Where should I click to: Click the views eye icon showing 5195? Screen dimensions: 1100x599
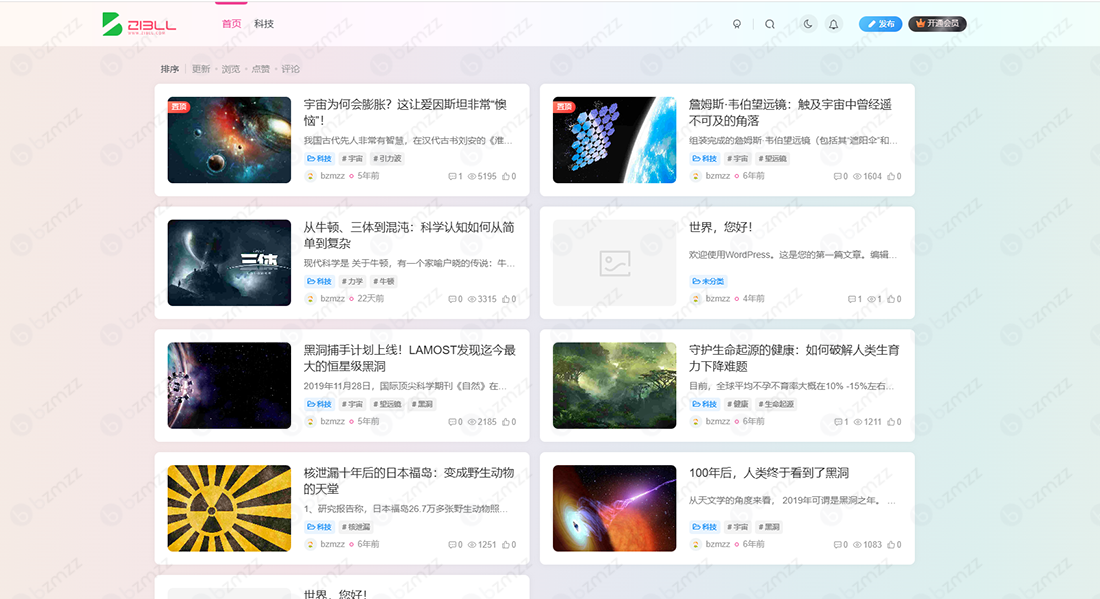[472, 176]
